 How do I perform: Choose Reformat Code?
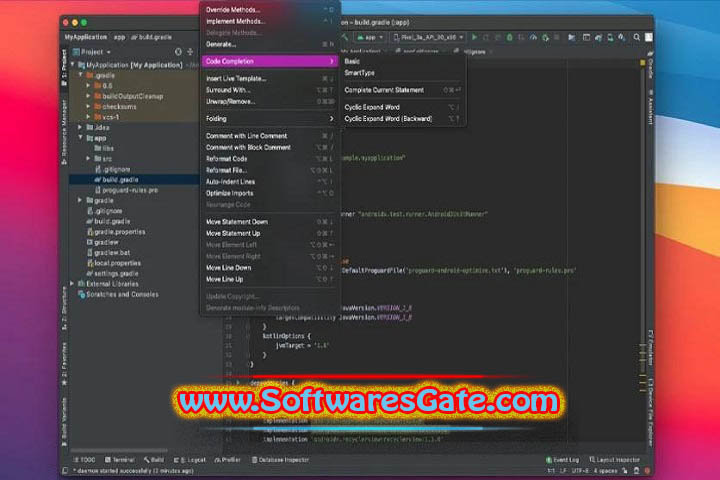[270, 158]
